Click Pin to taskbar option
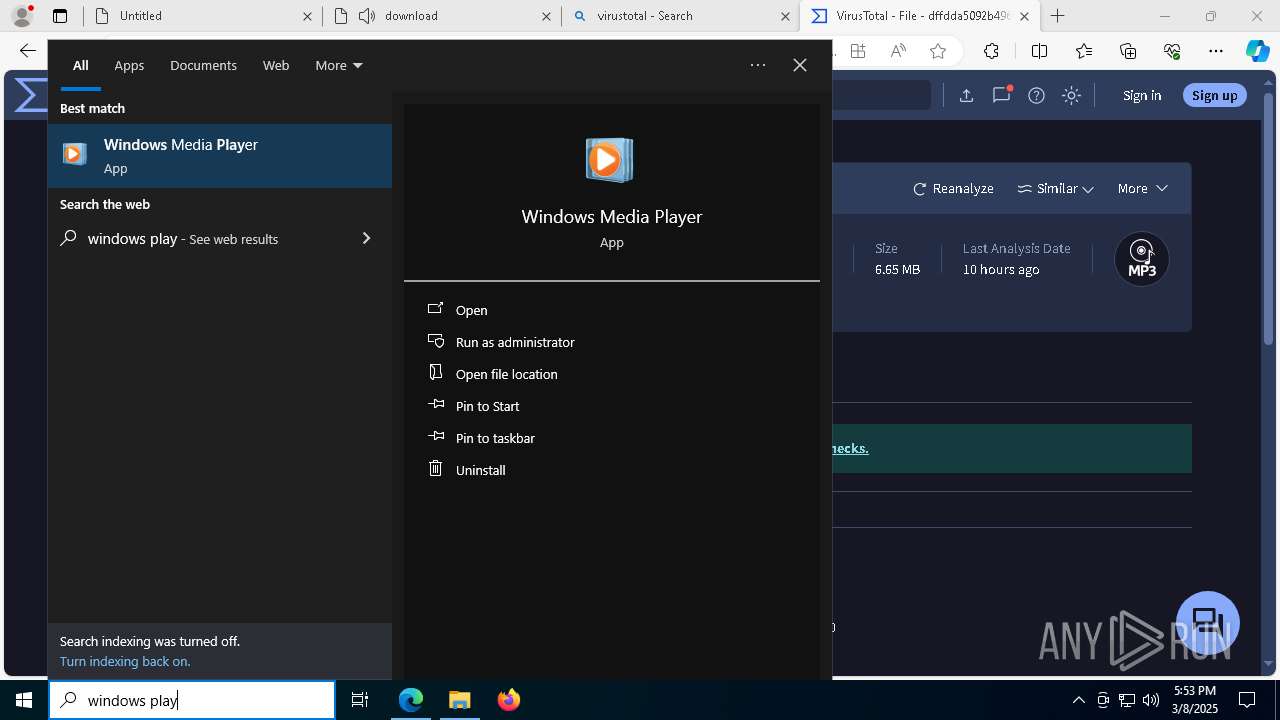 click(495, 438)
